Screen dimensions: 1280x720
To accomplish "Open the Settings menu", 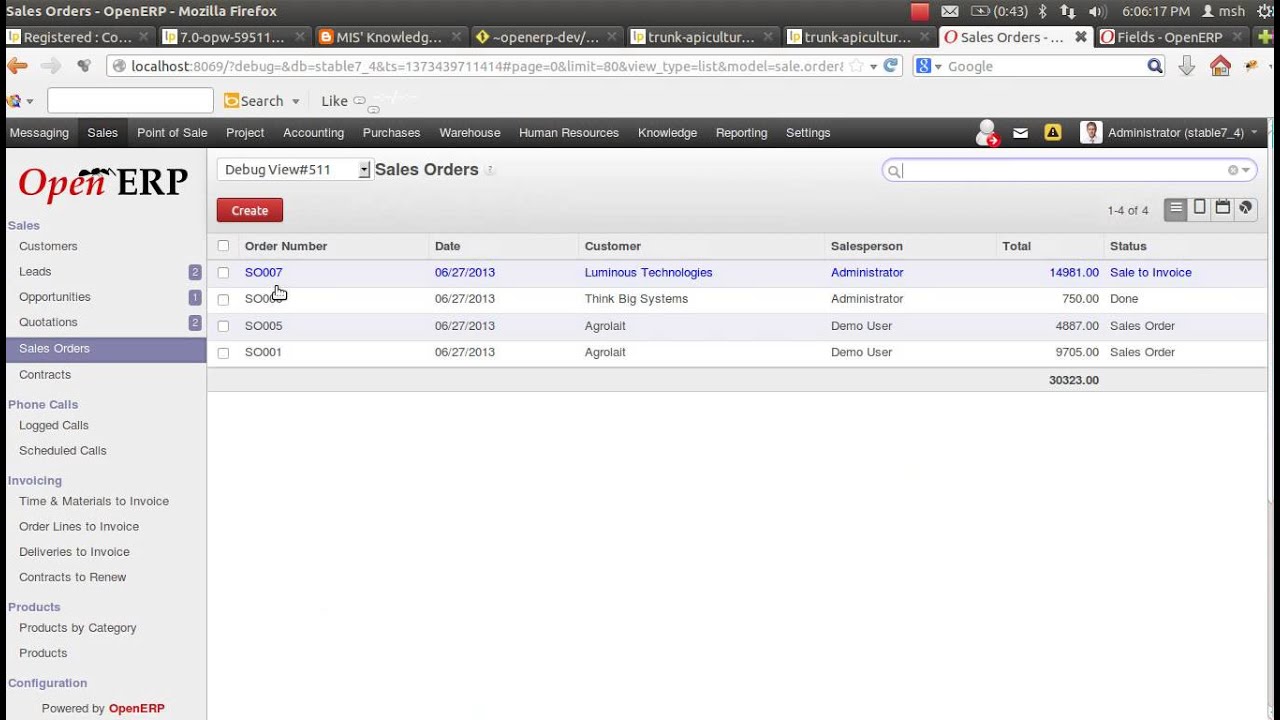I will (808, 132).
